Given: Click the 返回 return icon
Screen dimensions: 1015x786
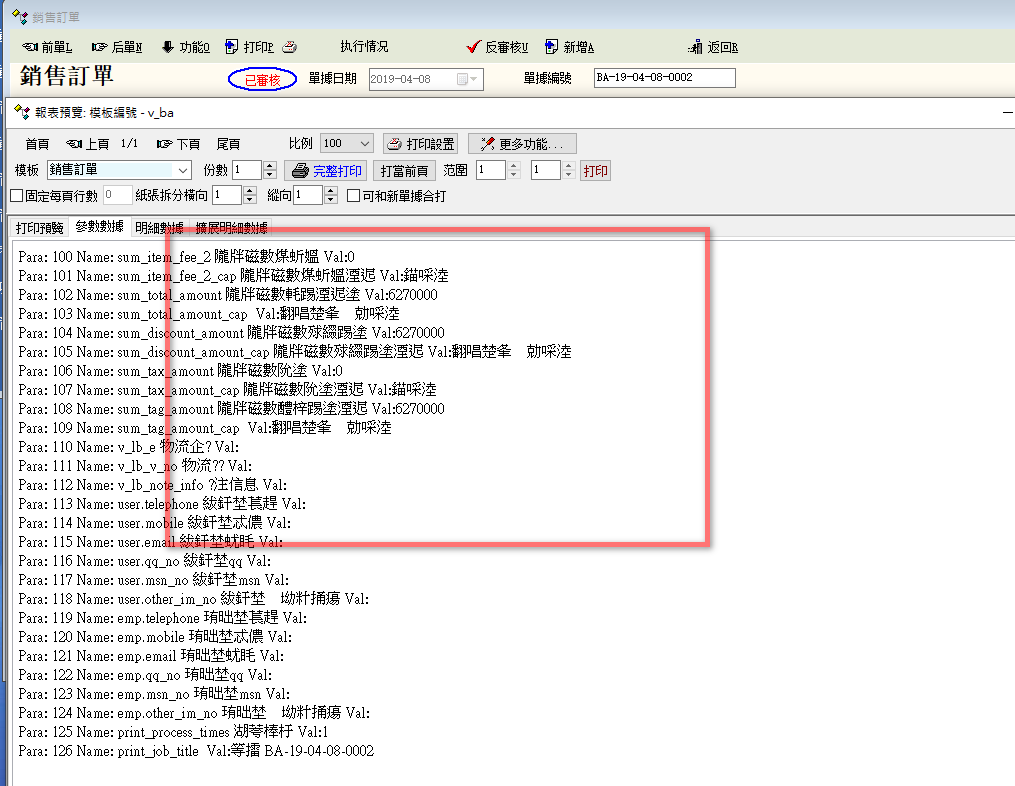Looking at the screenshot, I should click(695, 47).
